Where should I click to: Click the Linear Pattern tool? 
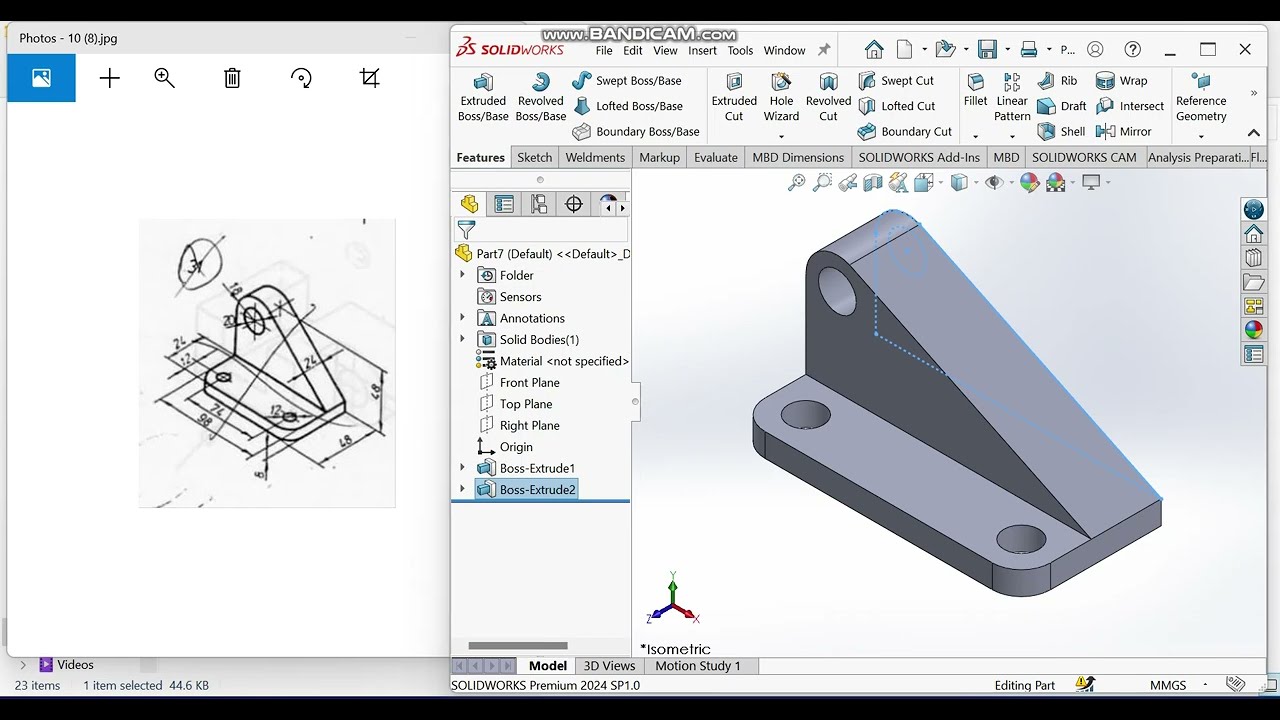point(1012,97)
